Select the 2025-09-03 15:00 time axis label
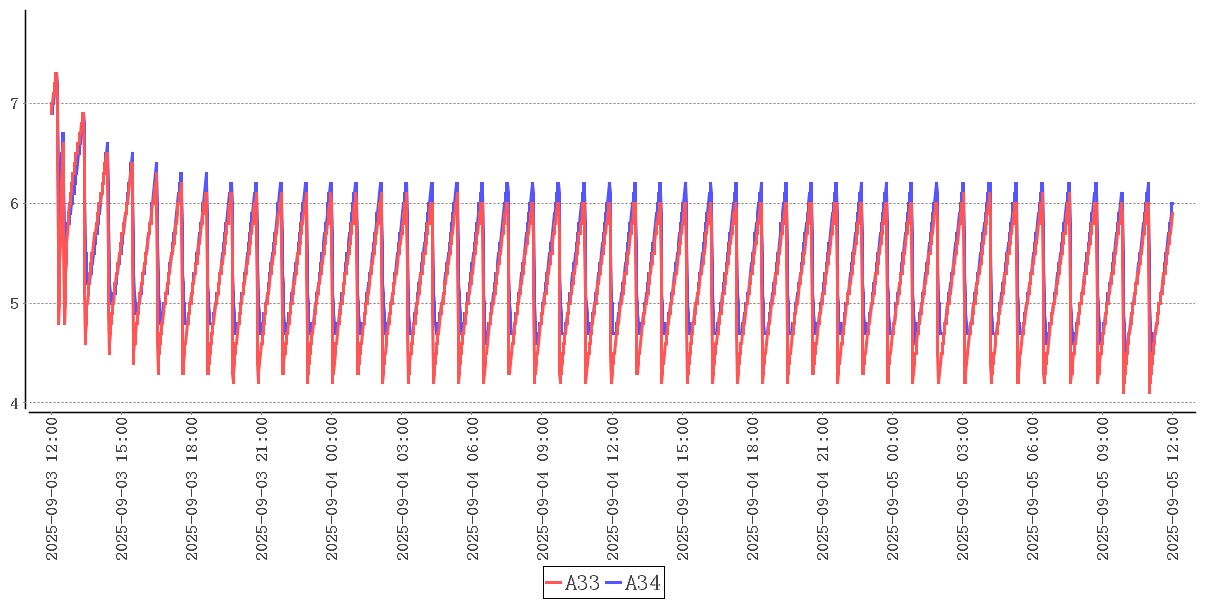Viewport: 1207px width, 600px height. point(122,489)
